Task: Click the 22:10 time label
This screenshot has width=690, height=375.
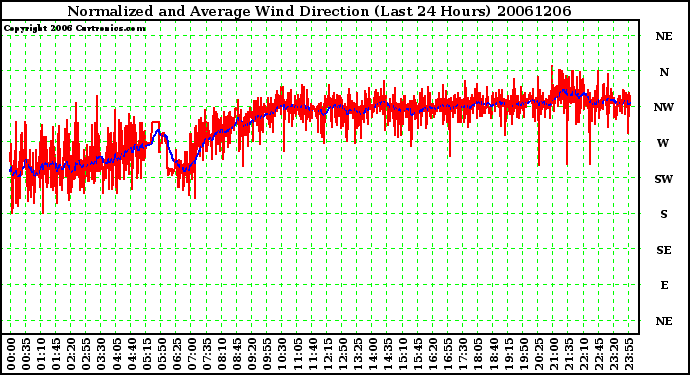Action: [584, 354]
